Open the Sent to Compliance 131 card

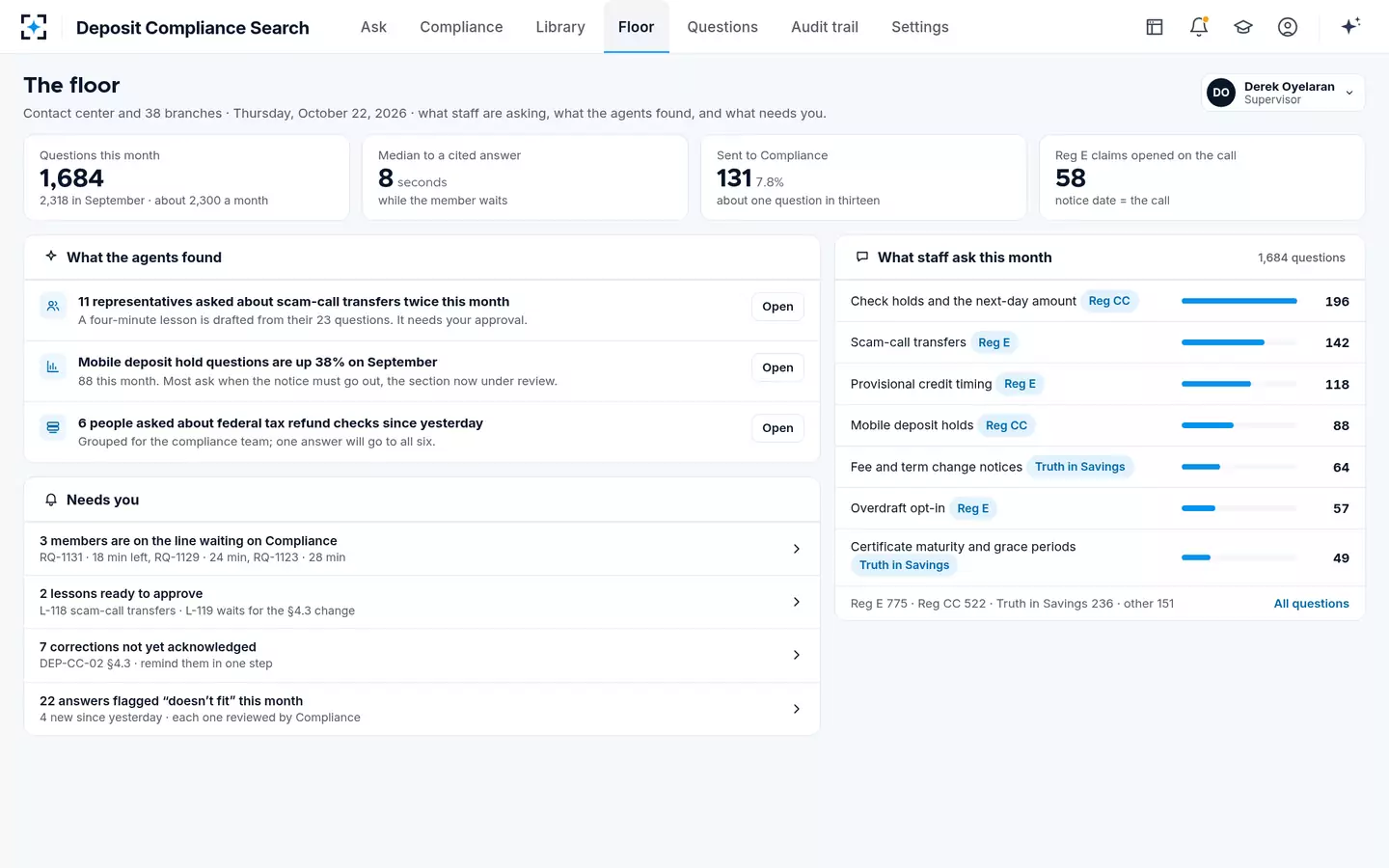click(863, 177)
